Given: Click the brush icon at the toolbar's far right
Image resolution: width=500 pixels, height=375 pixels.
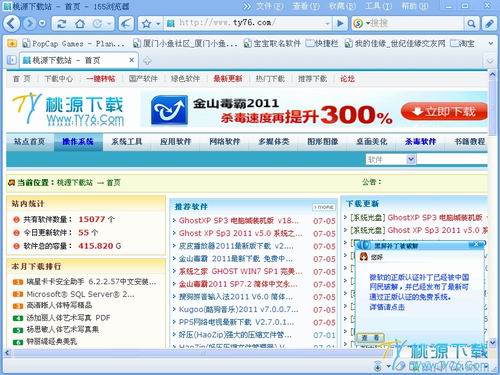Looking at the screenshot, I should click(x=489, y=24).
